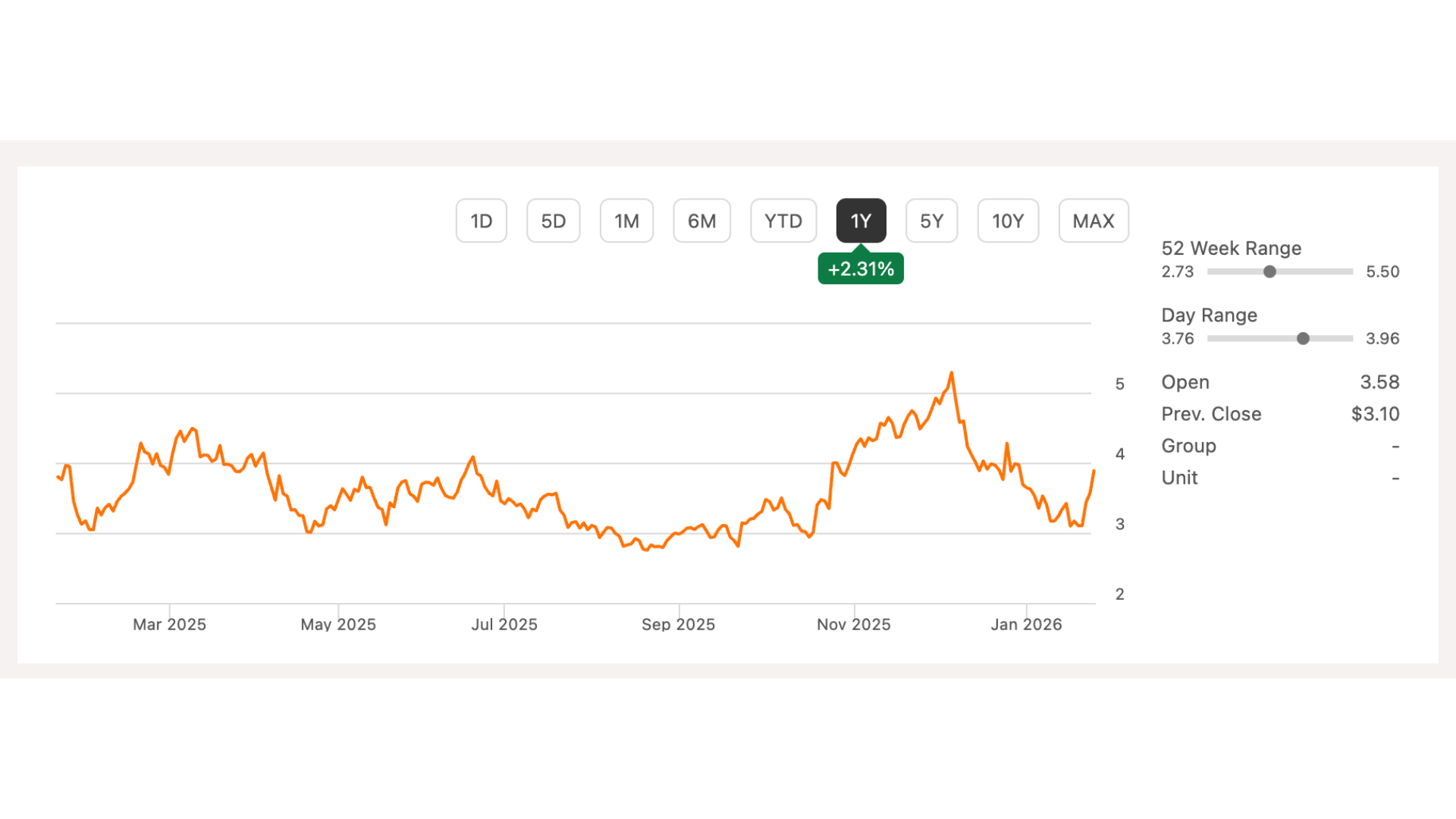Click the 52 Week Range slider handle
The height and width of the screenshot is (819, 1456).
1269,271
